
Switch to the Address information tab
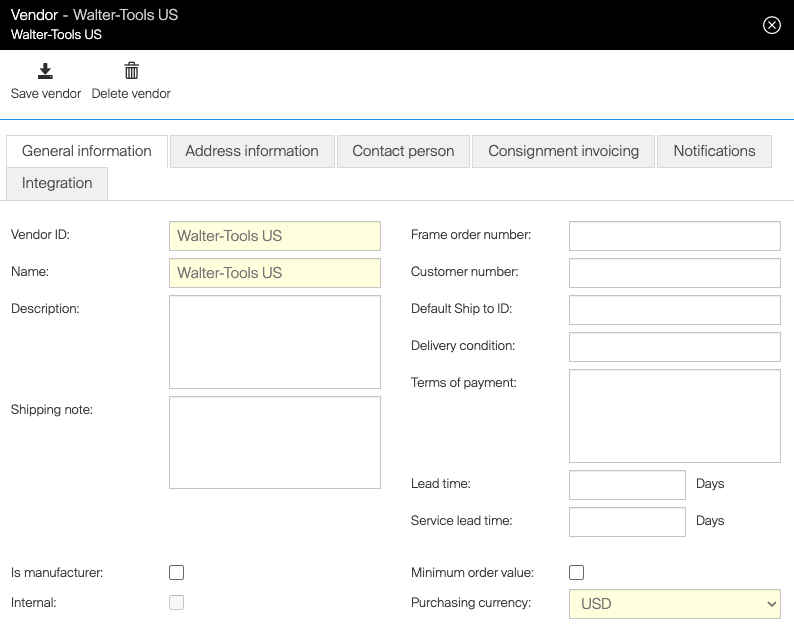252,151
